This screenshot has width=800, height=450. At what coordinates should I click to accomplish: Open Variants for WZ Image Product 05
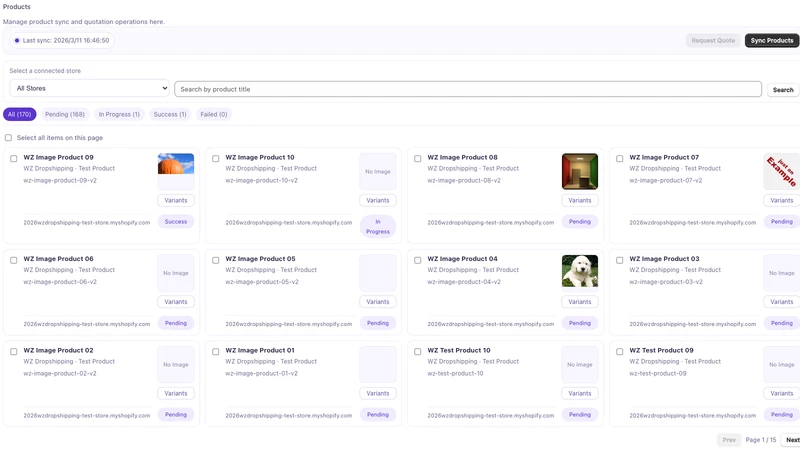pos(378,302)
